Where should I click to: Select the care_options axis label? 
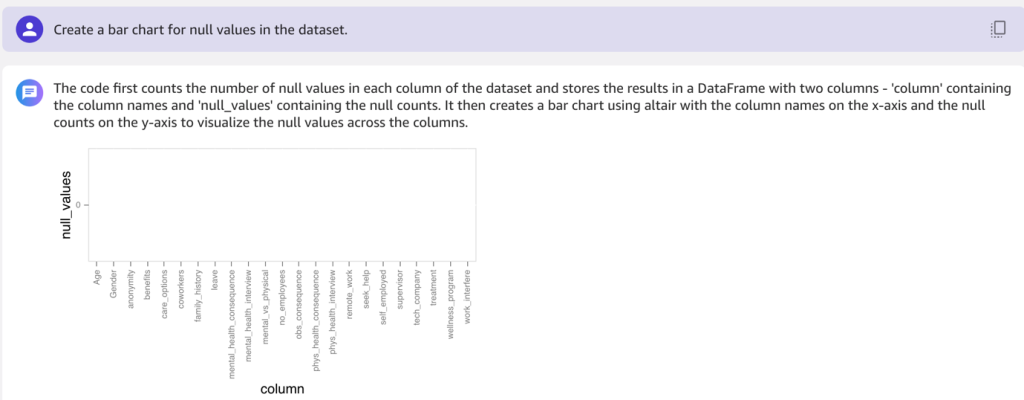point(165,293)
